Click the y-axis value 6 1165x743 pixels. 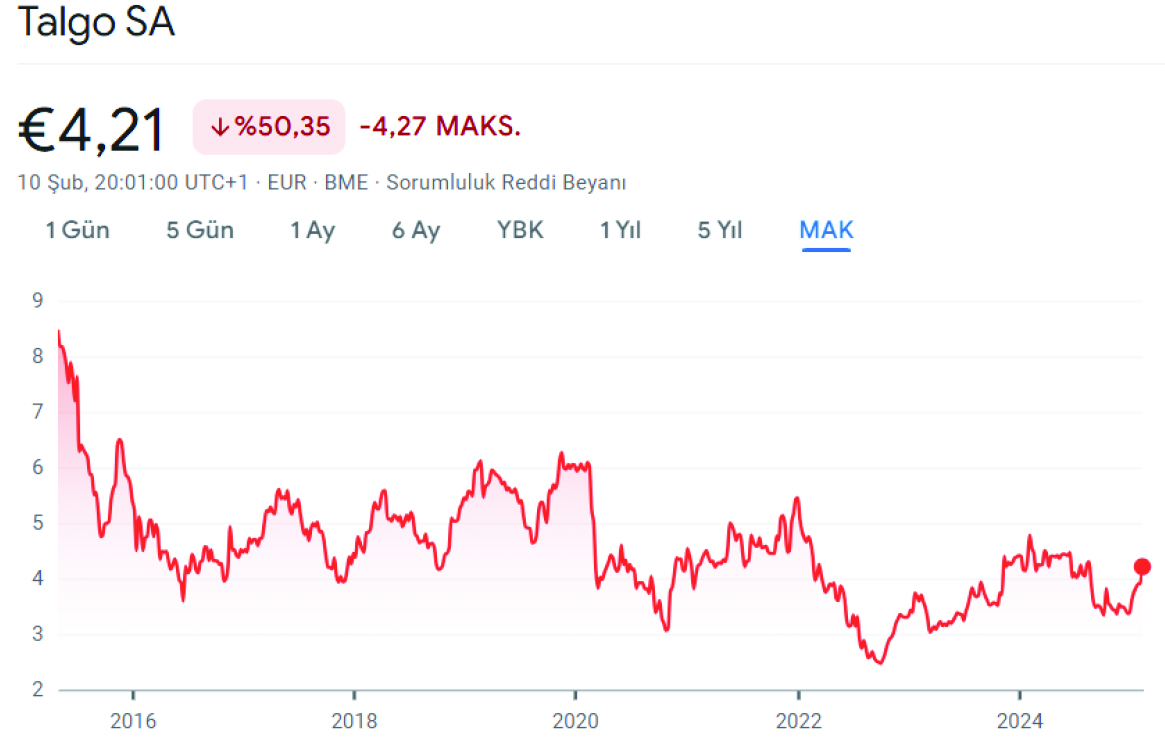click(x=38, y=467)
